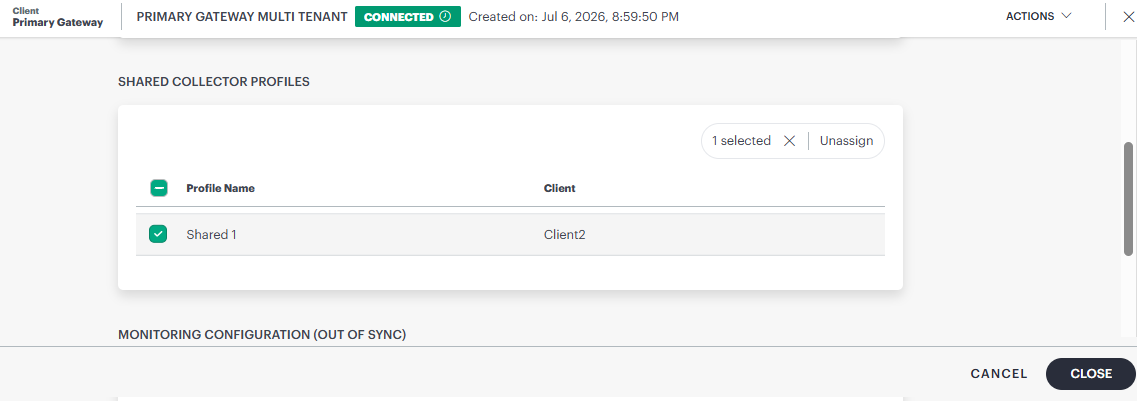
Task: Click the clock icon in the CONNECTED badge
Action: point(445,17)
